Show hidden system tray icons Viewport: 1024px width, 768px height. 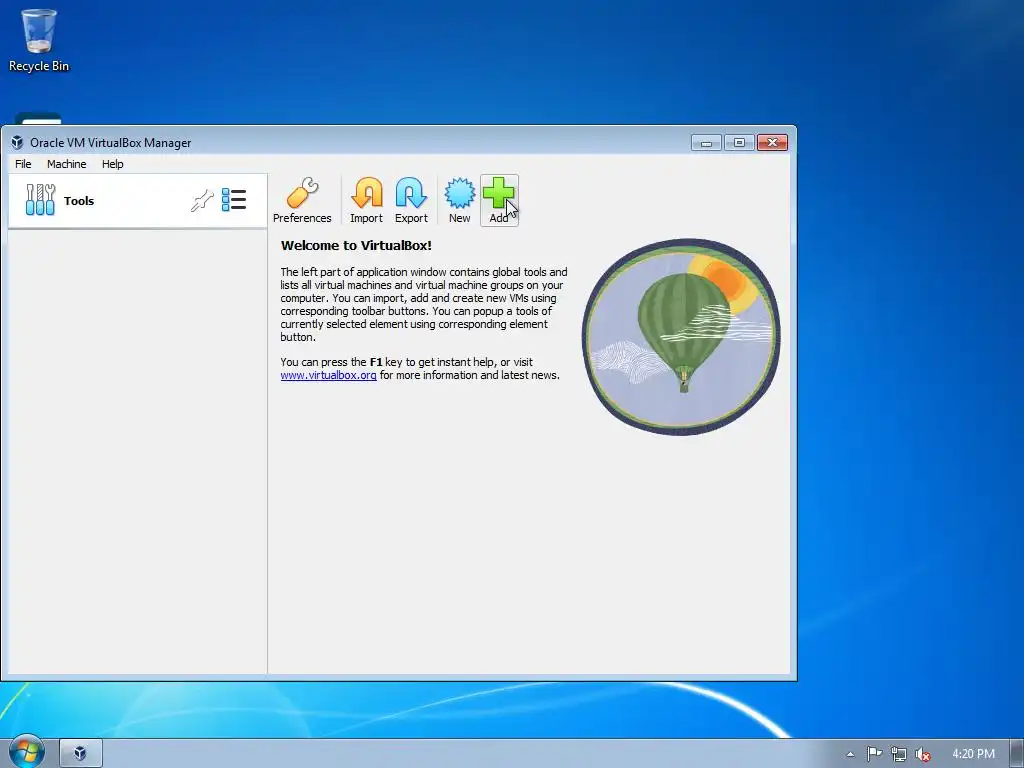point(850,754)
